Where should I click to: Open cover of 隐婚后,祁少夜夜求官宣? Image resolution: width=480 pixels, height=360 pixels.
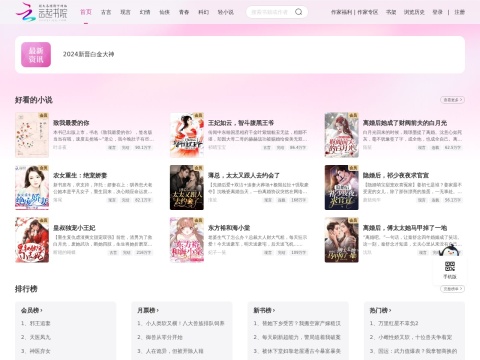point(342,187)
